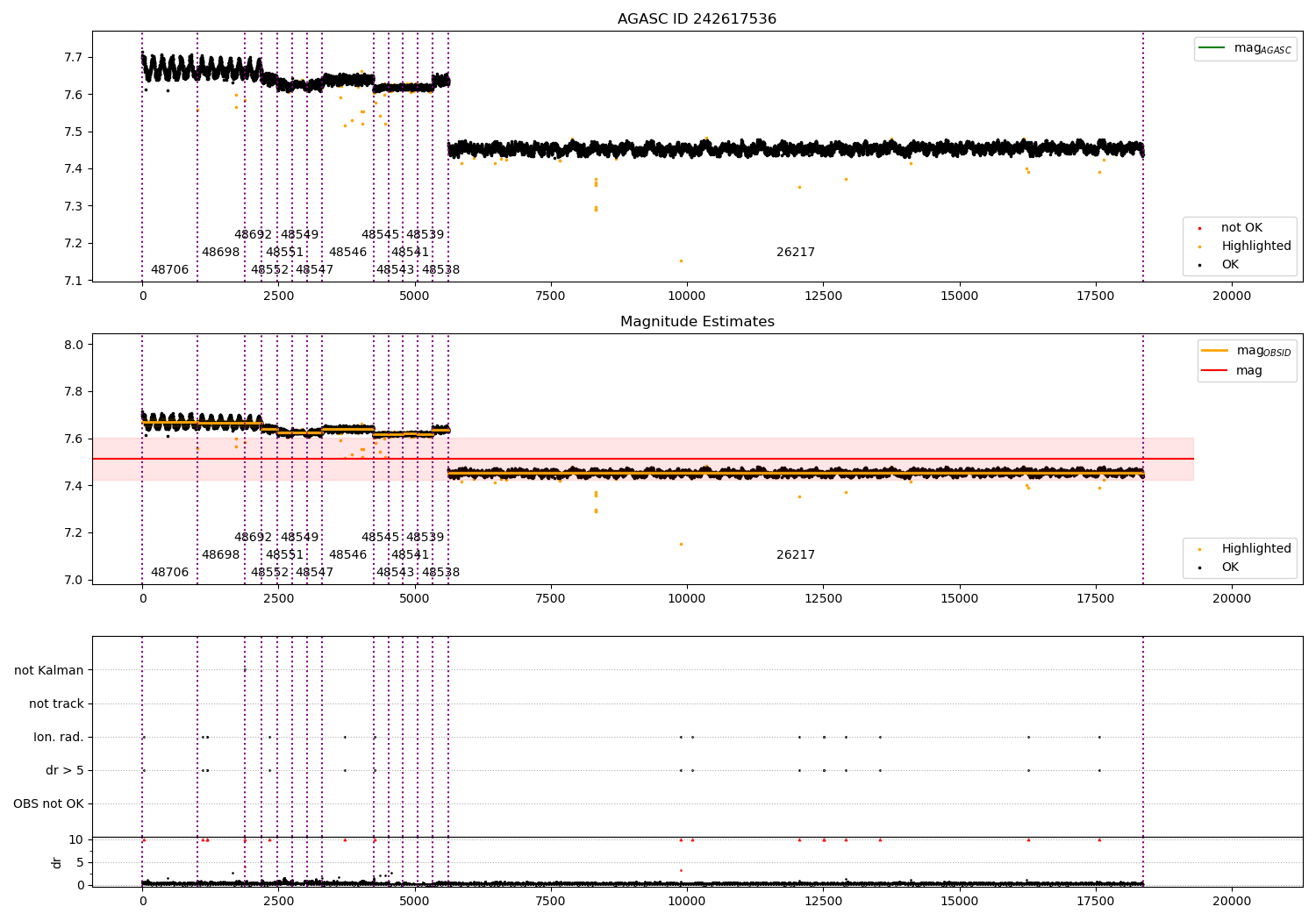Click the 7.7 tick on the top plot axis
This screenshot has width=1316, height=921.
click(74, 58)
